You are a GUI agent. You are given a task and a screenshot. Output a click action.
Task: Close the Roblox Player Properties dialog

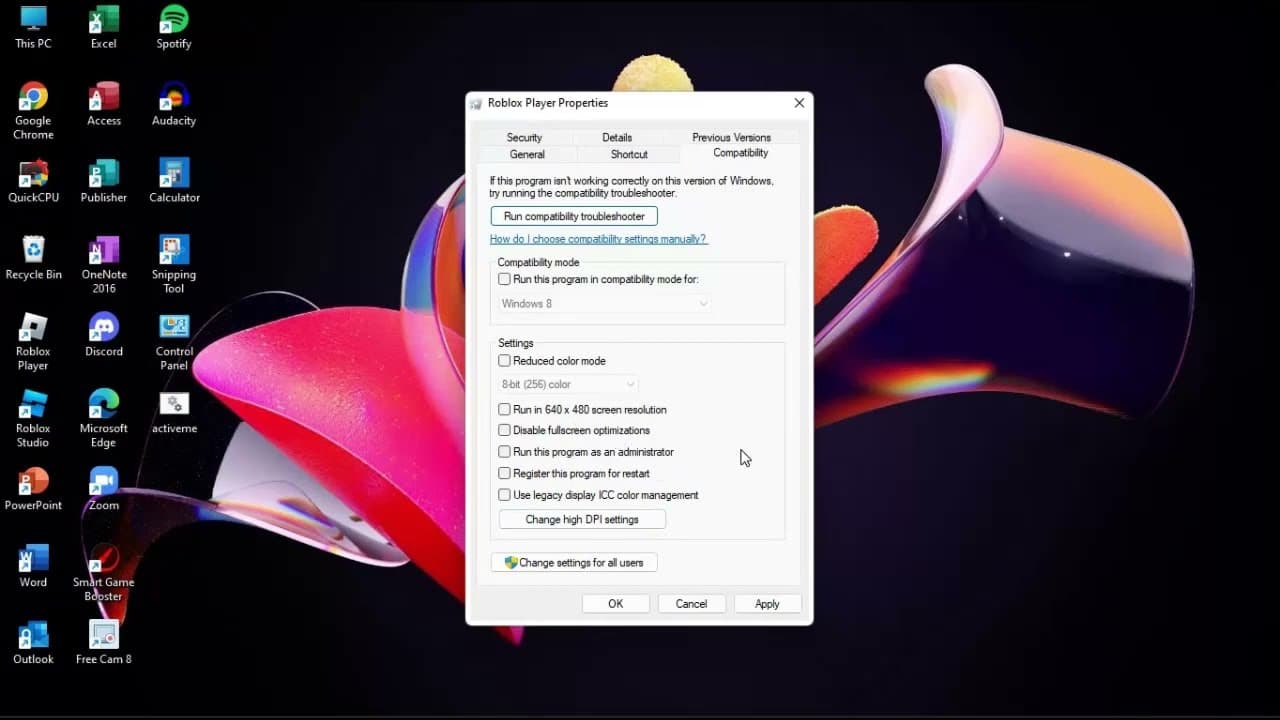tap(799, 103)
